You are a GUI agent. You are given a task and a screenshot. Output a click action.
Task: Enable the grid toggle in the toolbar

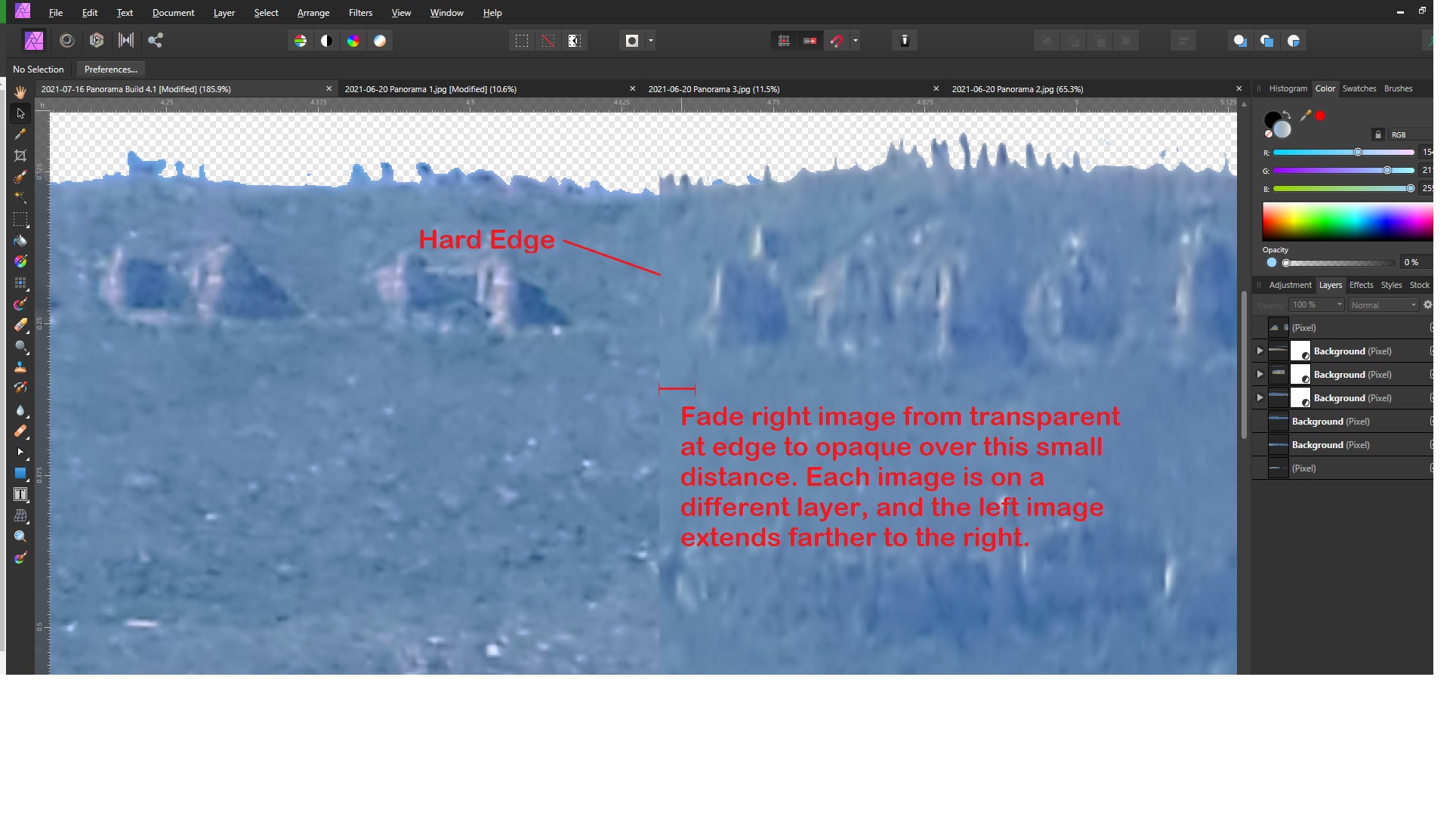coord(783,41)
